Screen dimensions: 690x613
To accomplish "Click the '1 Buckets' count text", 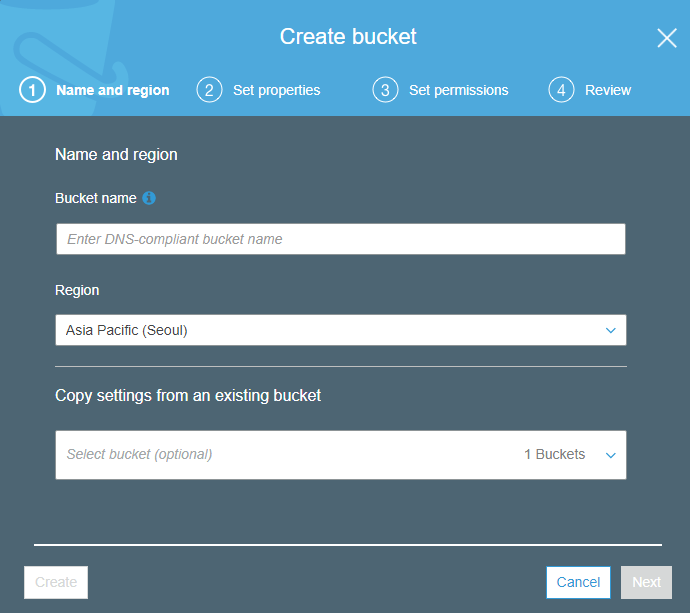I will tap(554, 454).
